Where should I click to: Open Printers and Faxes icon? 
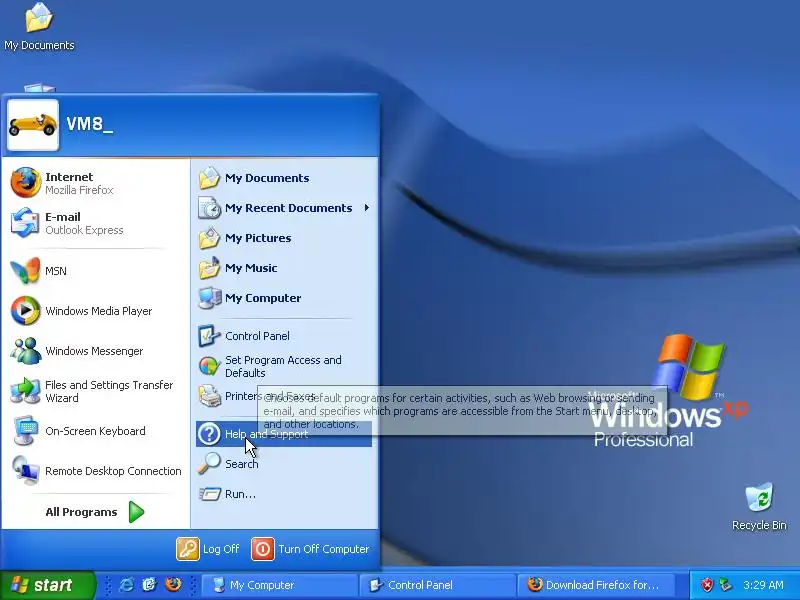click(209, 396)
